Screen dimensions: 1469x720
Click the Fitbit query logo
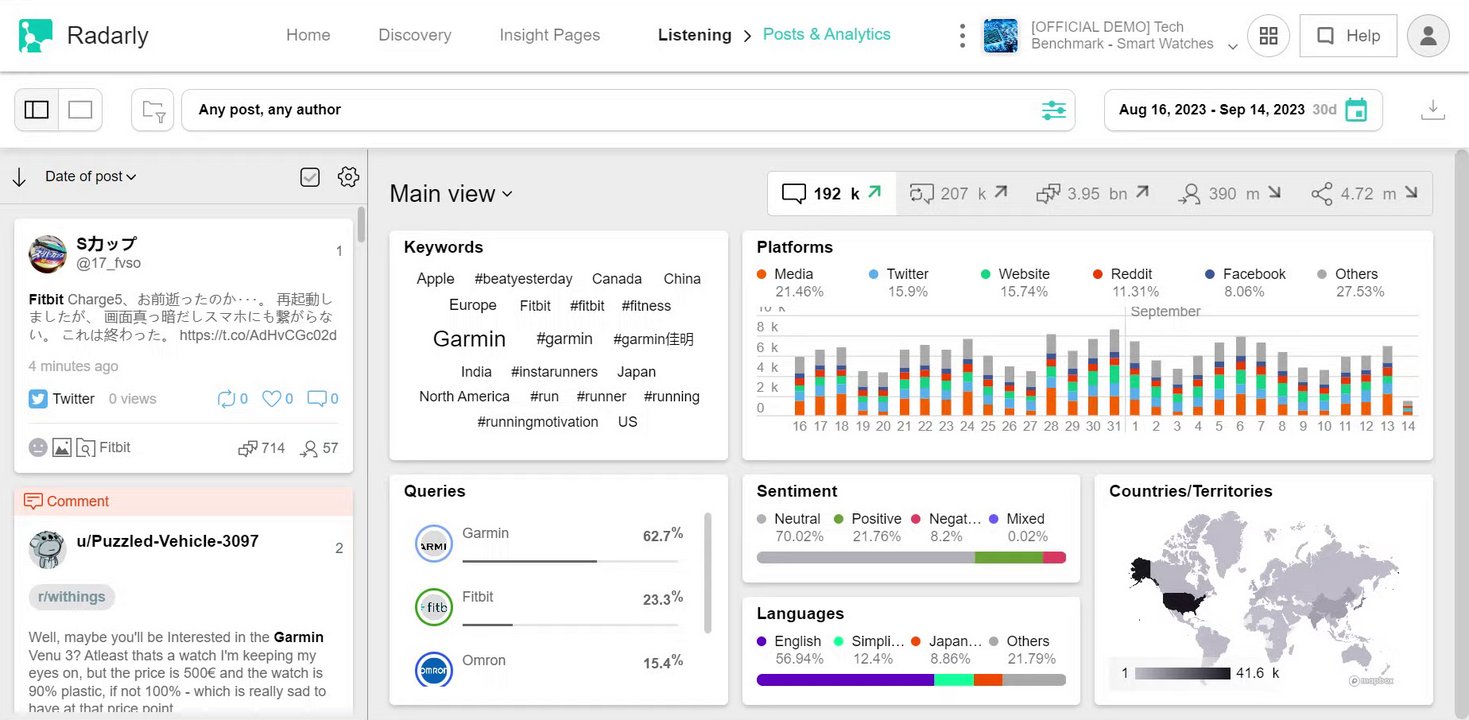tap(434, 607)
